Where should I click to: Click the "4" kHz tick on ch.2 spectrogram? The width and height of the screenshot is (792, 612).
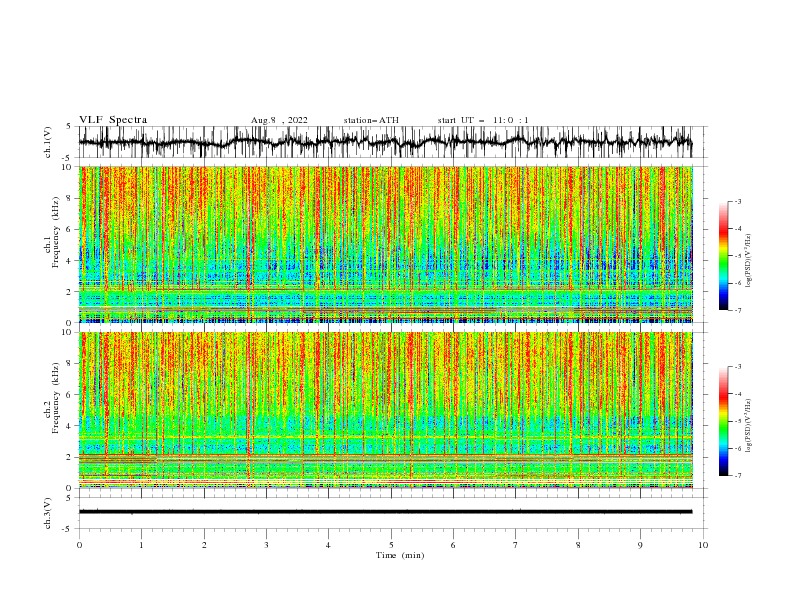click(x=71, y=426)
